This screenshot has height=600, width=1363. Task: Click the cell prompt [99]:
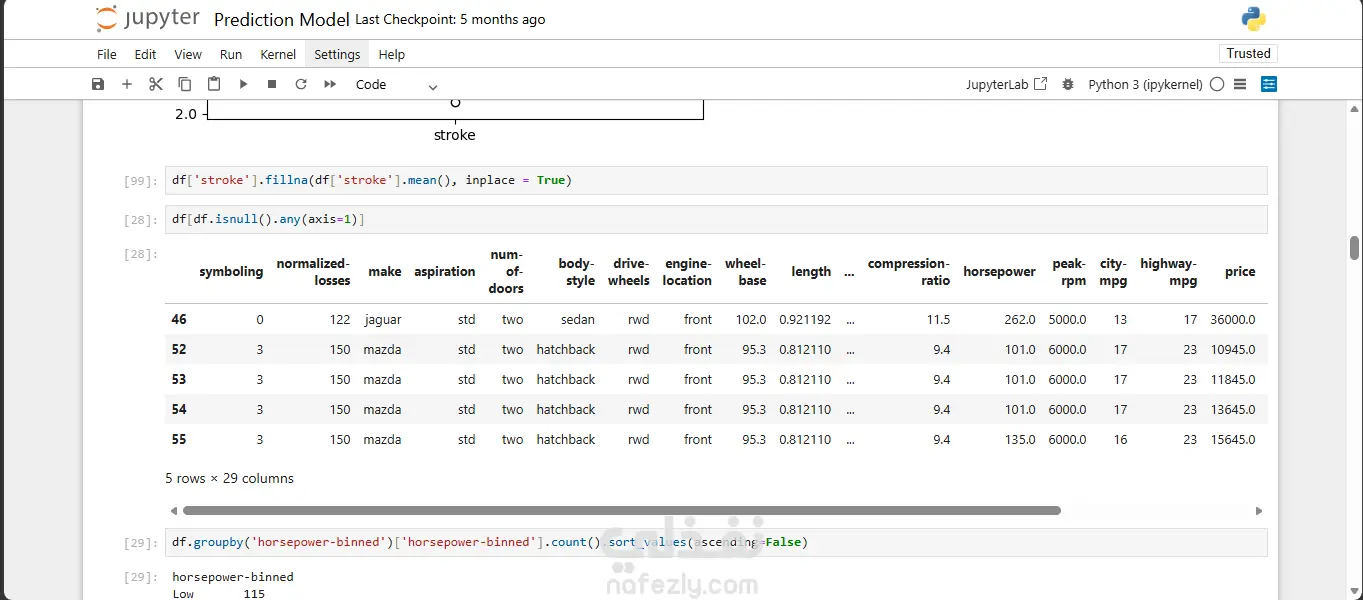(140, 181)
